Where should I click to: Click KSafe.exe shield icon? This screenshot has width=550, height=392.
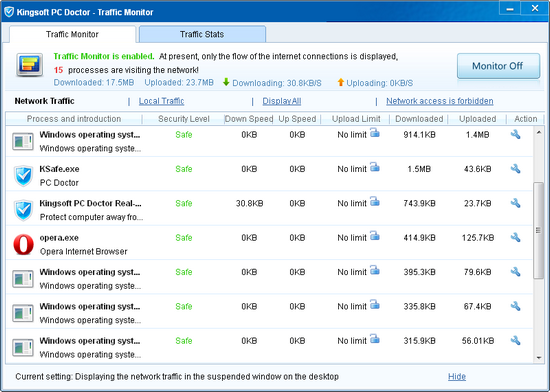click(x=24, y=176)
